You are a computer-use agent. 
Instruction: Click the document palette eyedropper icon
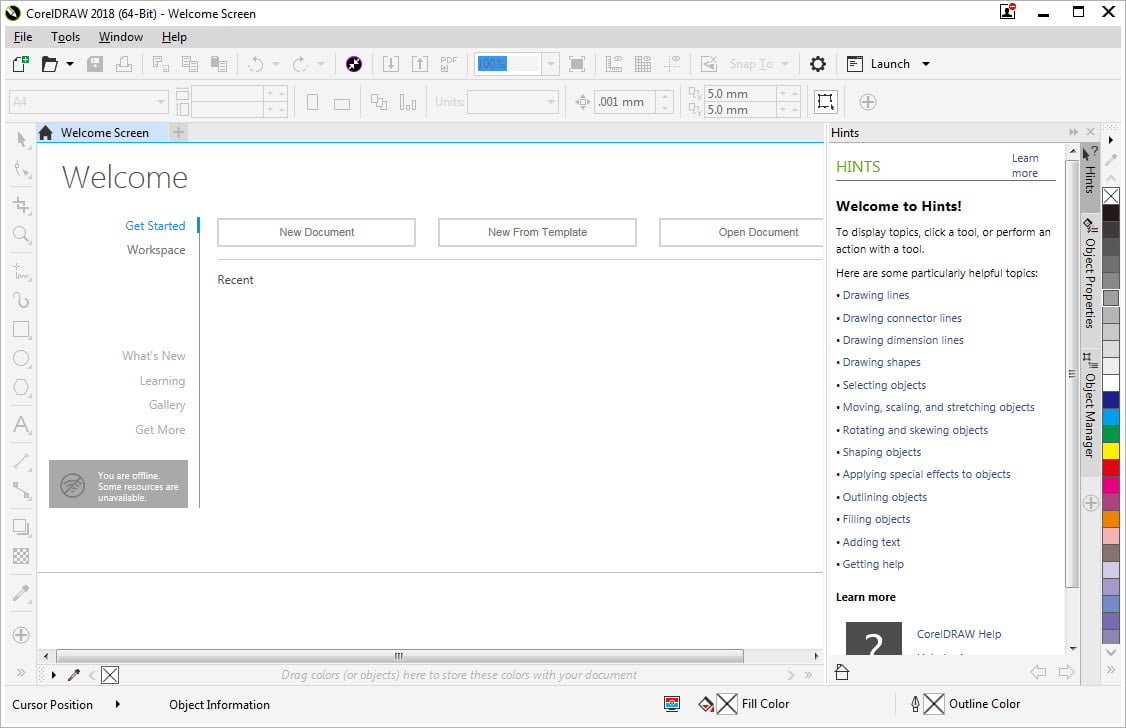pyautogui.click(x=74, y=675)
